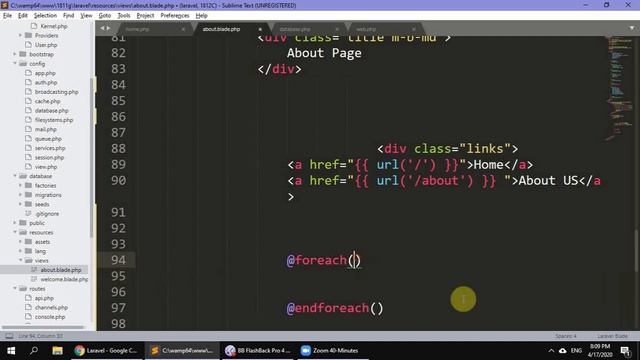The height and width of the screenshot is (360, 640).
Task: Expand the factories folder
Action: 20,185
